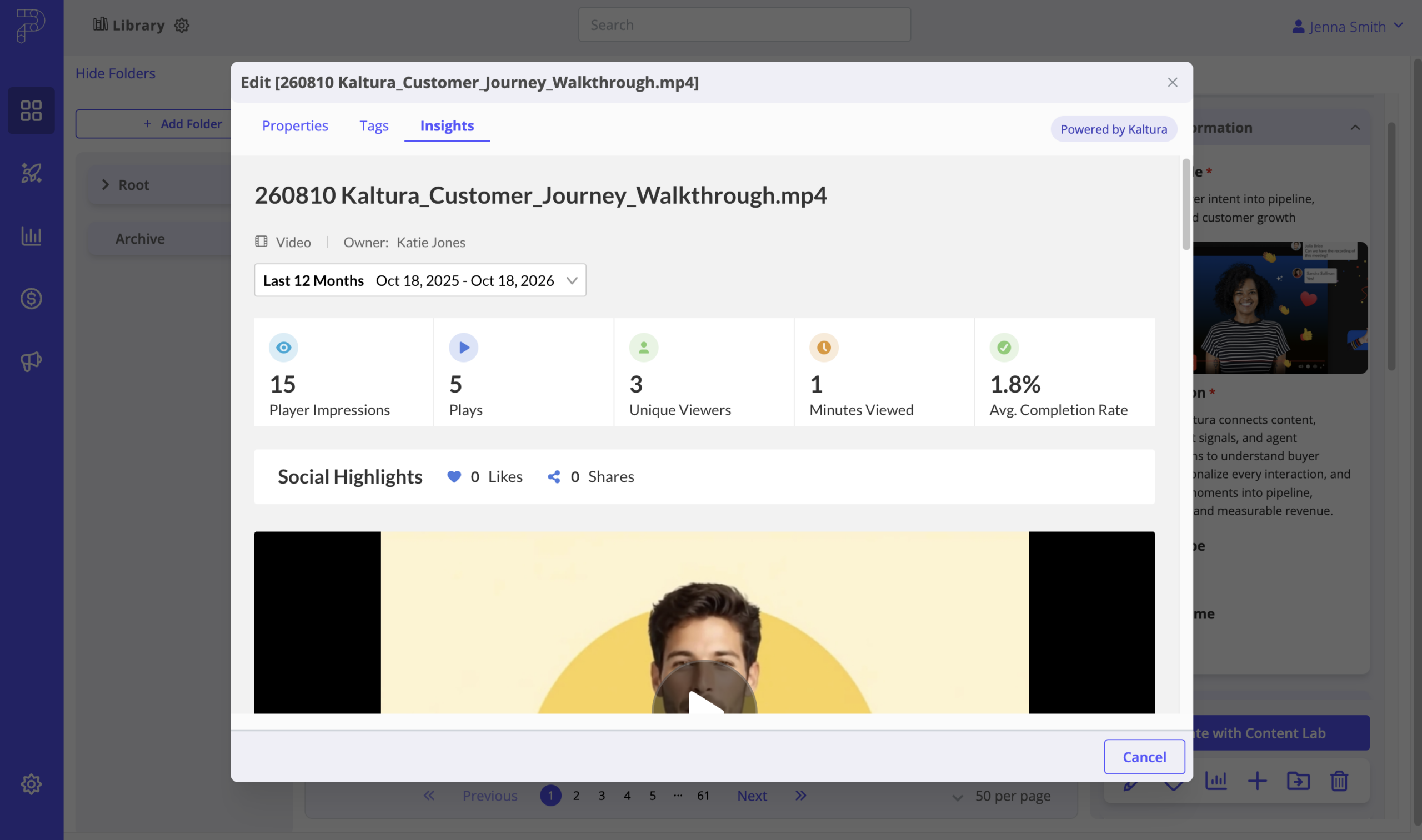
Task: Go to page 5
Action: click(652, 796)
